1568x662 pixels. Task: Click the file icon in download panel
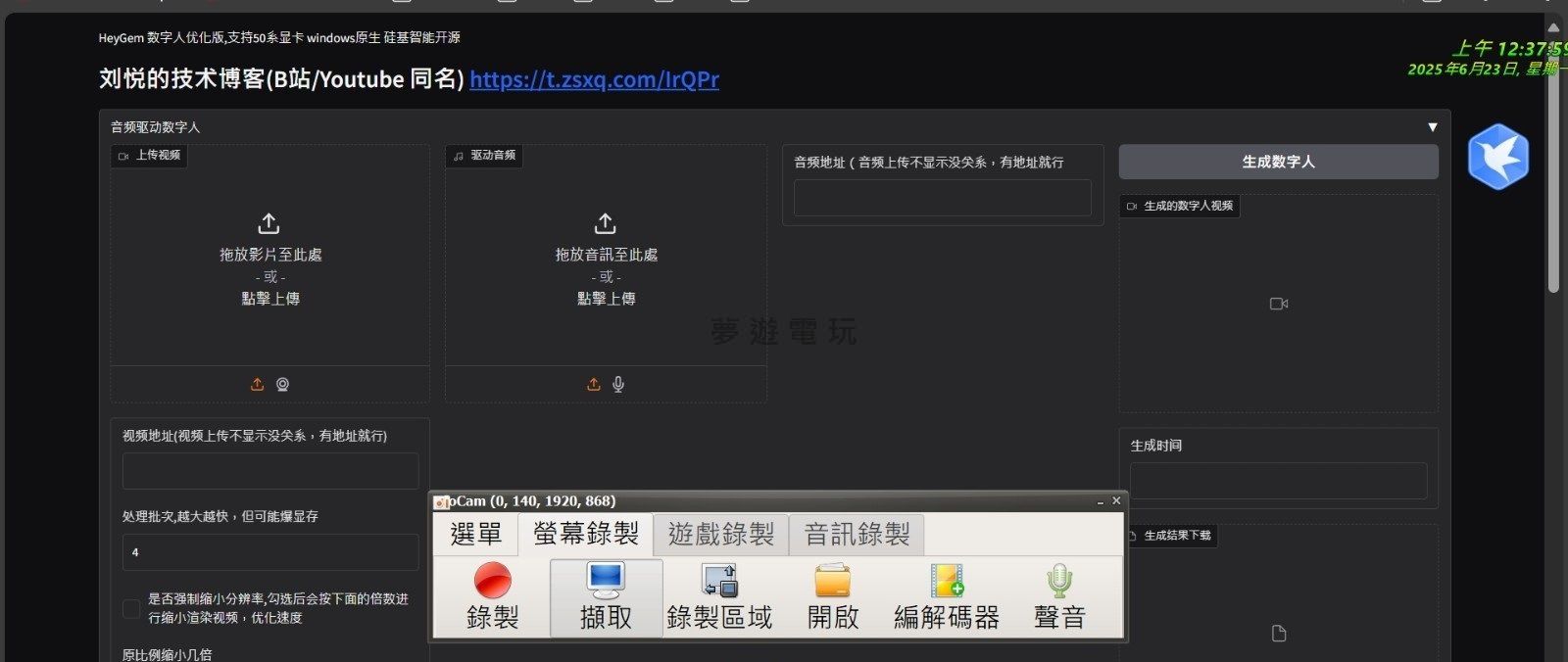(1279, 634)
